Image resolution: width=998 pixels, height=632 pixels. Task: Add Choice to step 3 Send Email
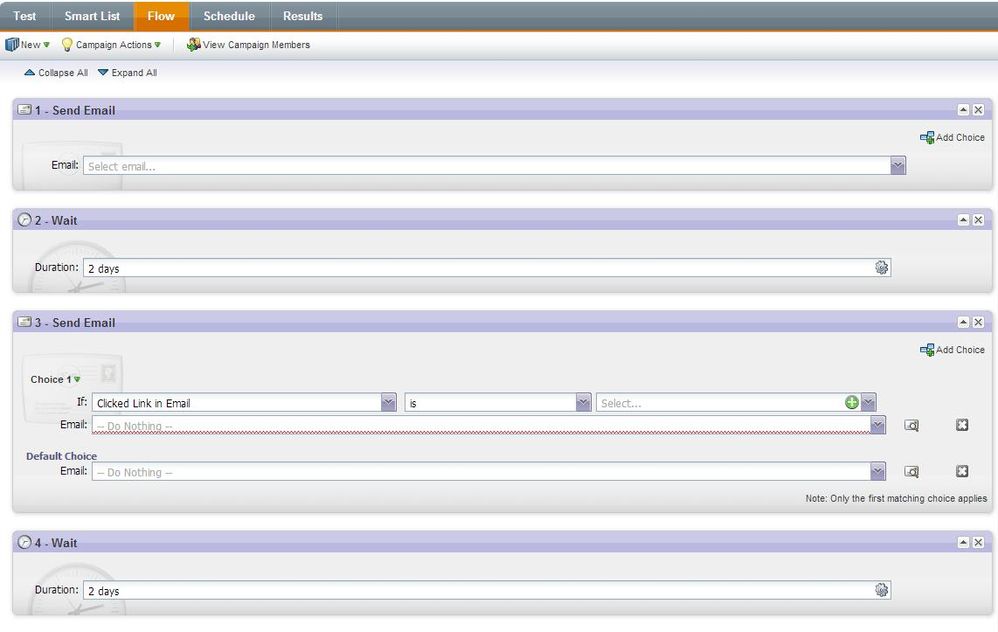point(952,350)
